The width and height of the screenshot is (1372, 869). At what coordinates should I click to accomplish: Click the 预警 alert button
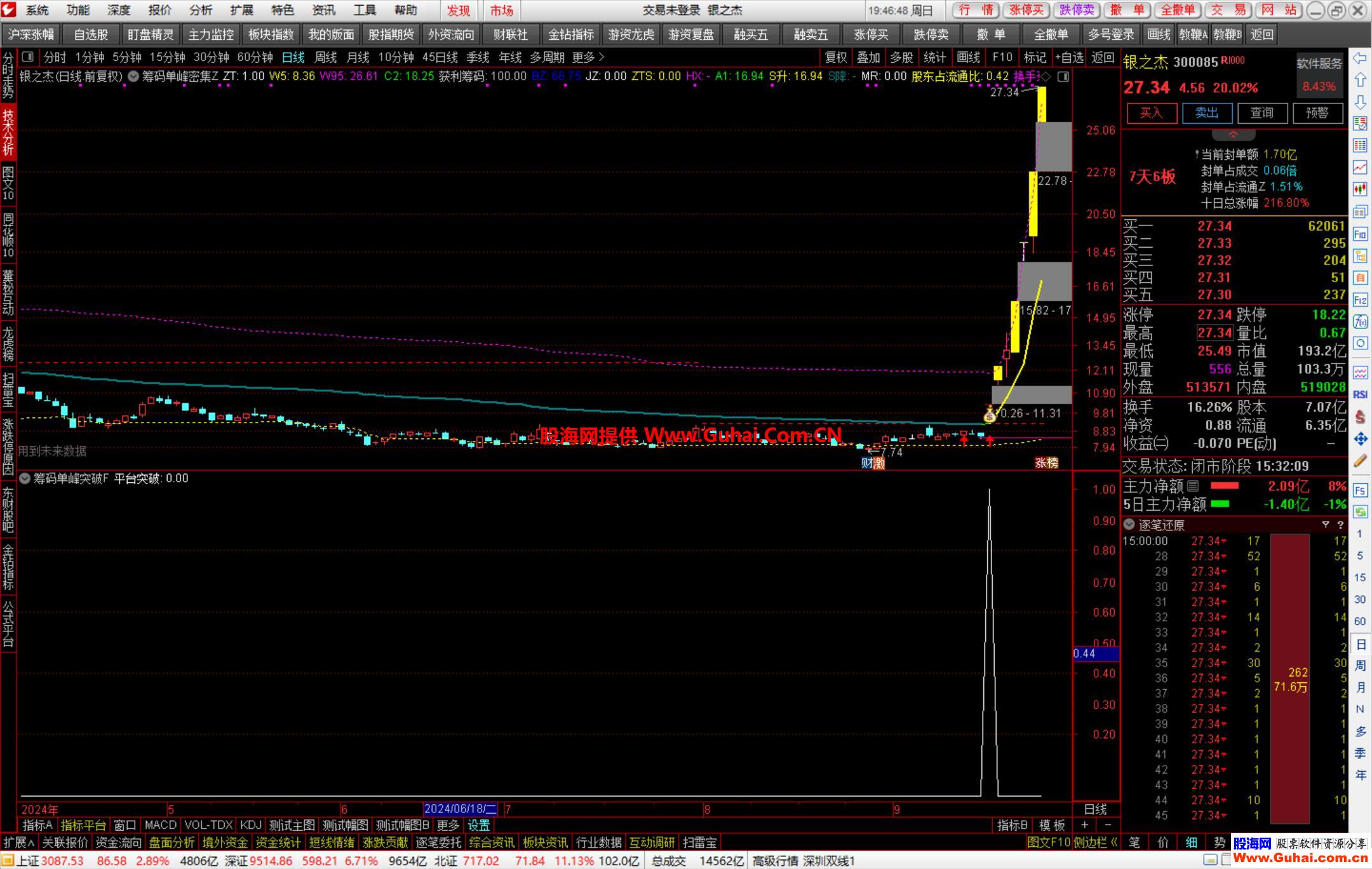[1317, 113]
